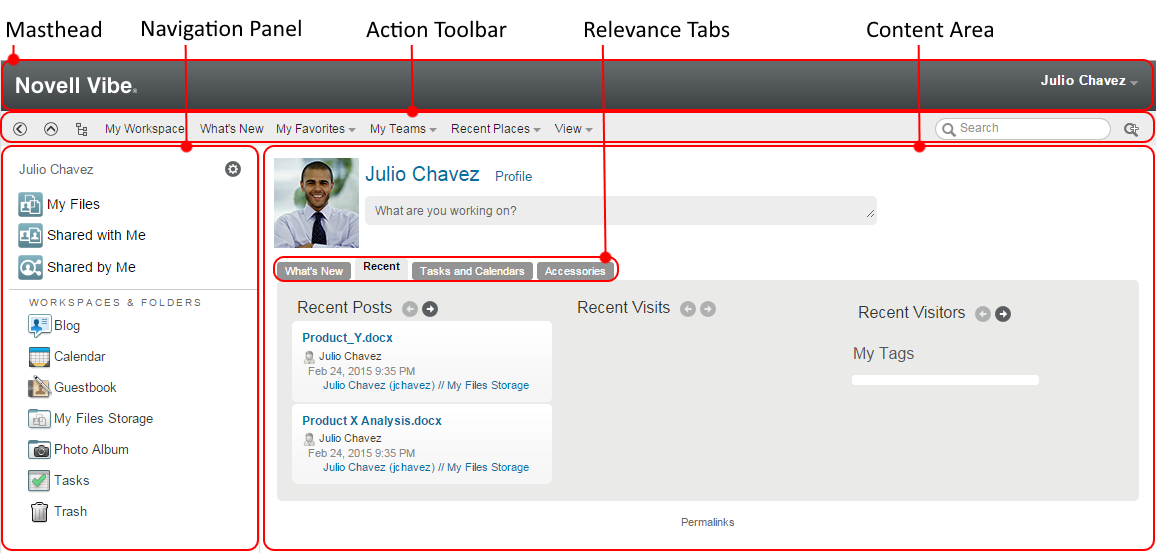Open My Files Storage path under Product_Y.docx
Image resolution: width=1156 pixels, height=553 pixels.
[426, 386]
